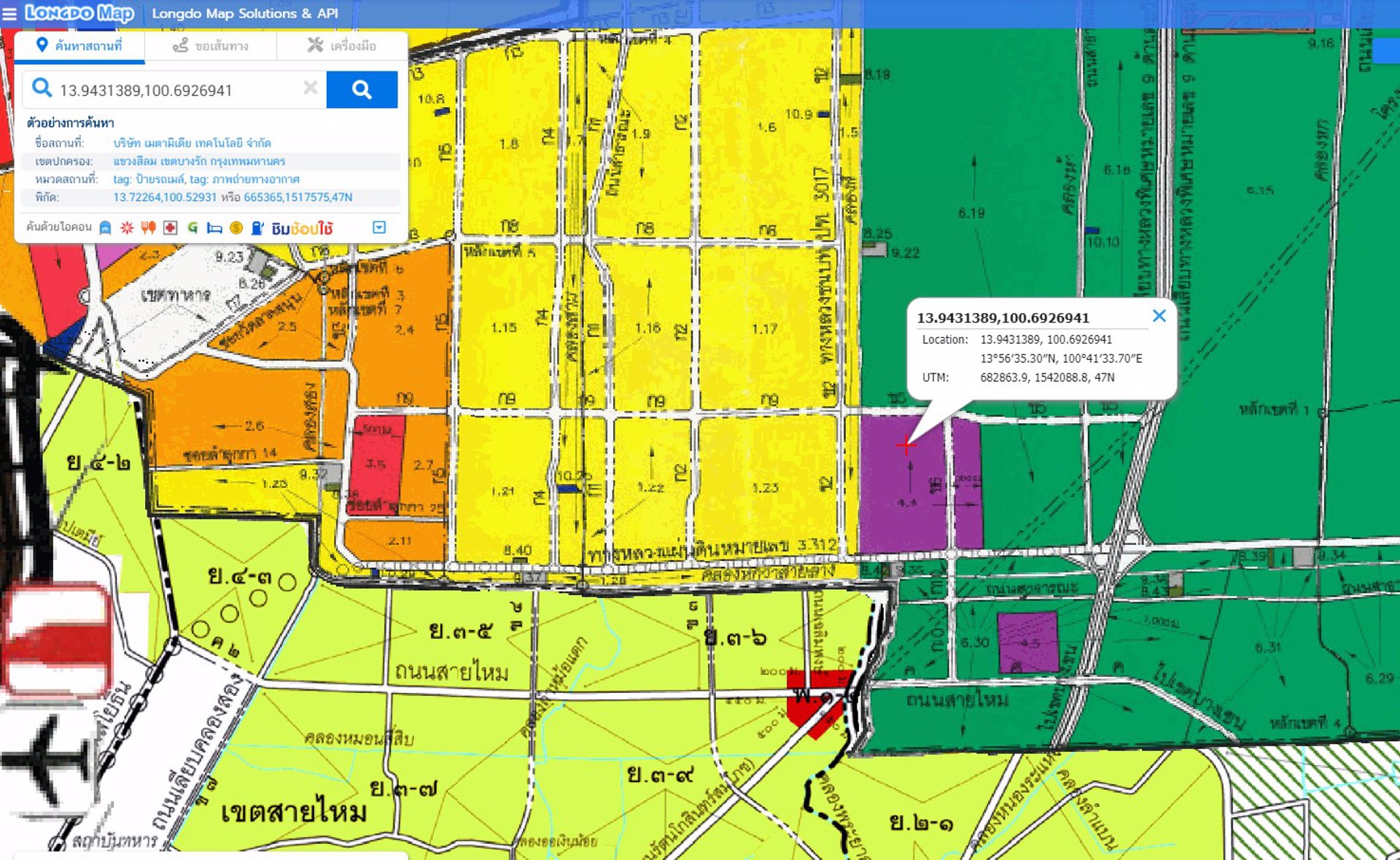Screen dimensions: 1400x860
Task: Select the attraction flower icon
Action: pos(126,228)
